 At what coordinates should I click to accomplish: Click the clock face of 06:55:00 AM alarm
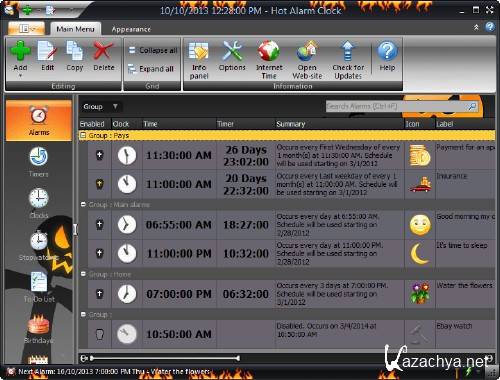(x=127, y=225)
